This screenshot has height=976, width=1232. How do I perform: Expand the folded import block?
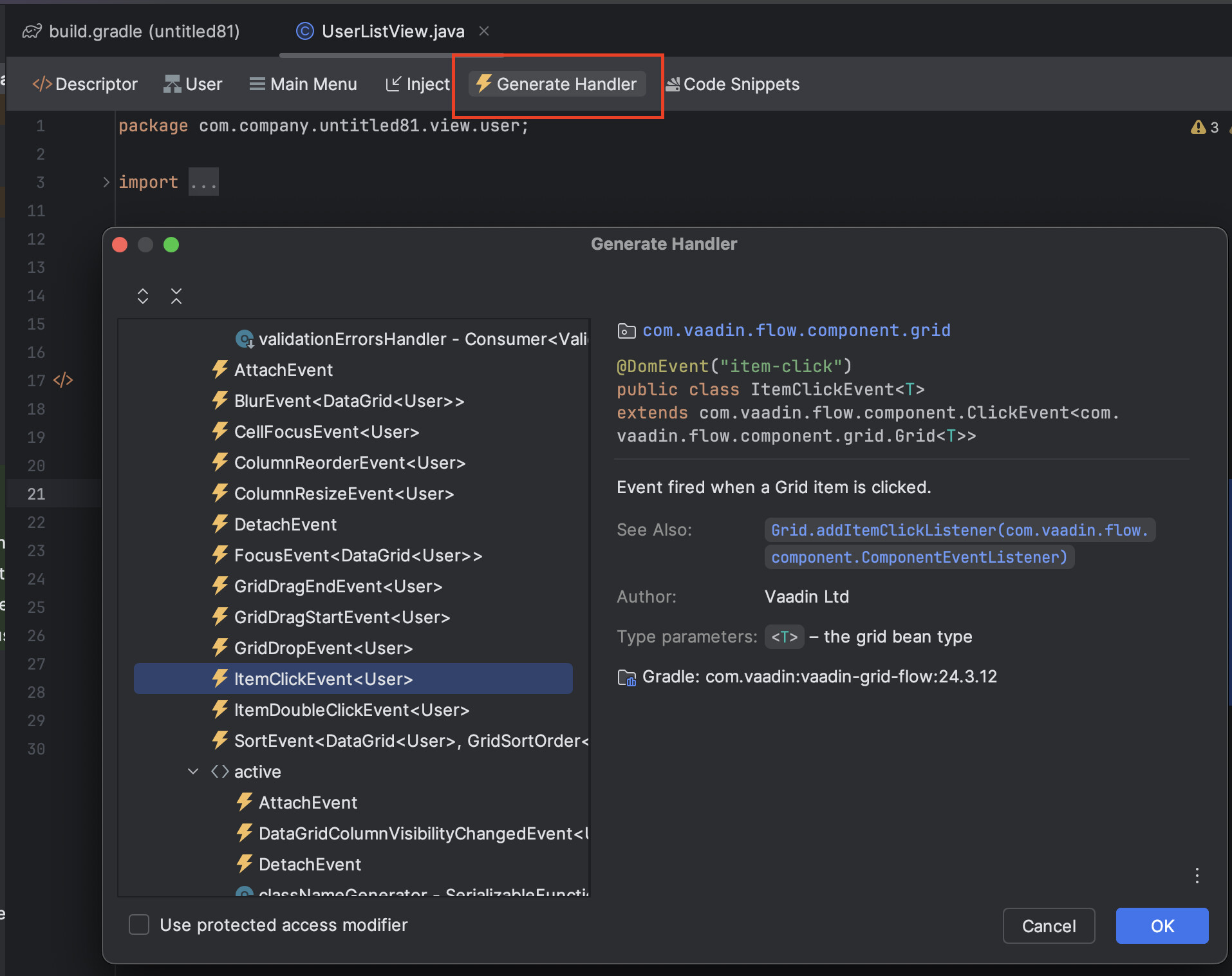click(x=106, y=182)
